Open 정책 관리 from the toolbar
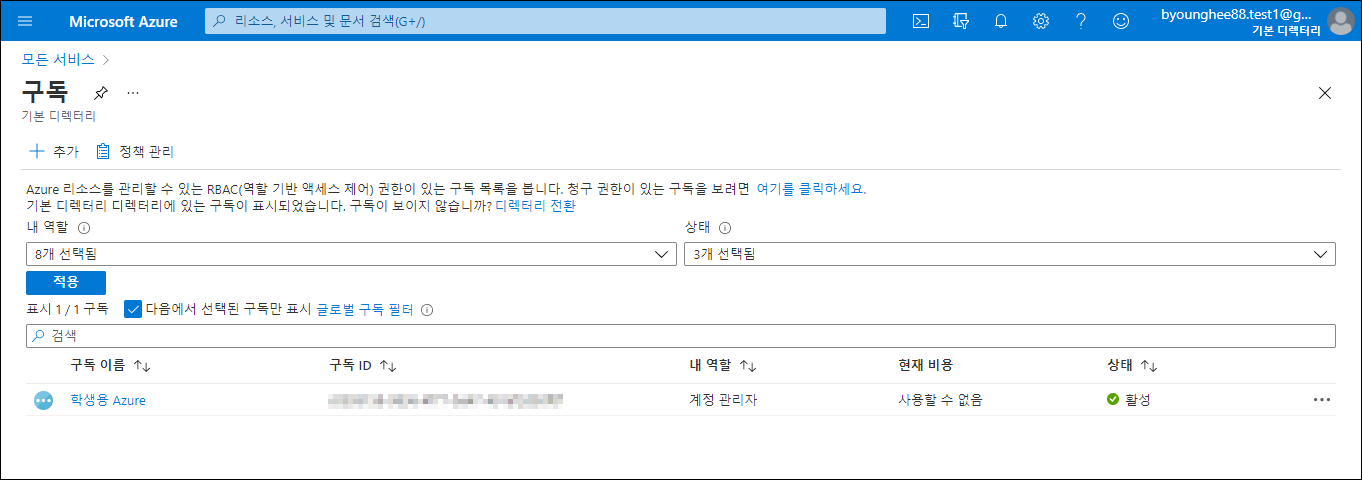The height and width of the screenshot is (480, 1362). [135, 152]
